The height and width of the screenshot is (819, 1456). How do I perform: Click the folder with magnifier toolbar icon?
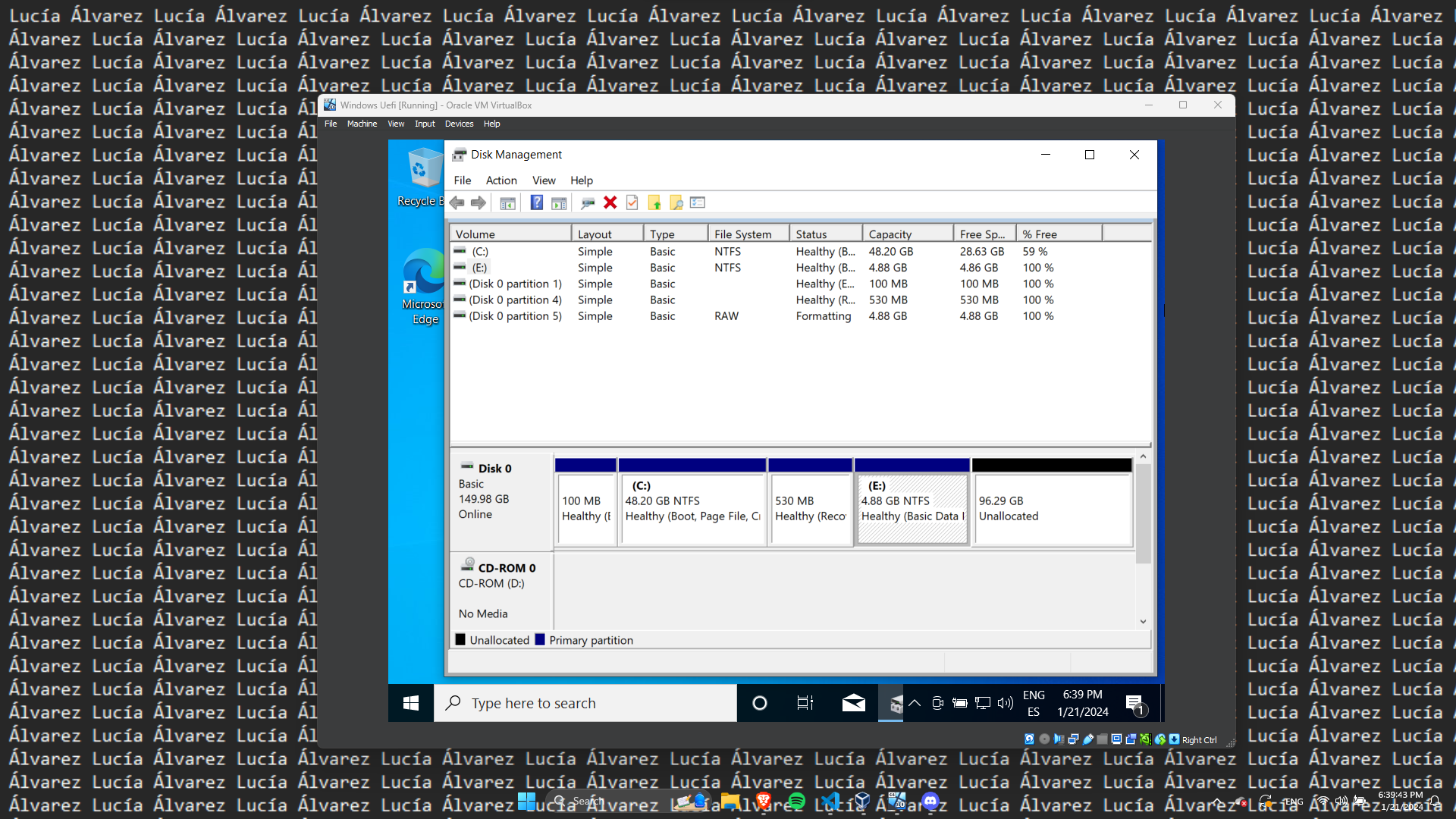[x=676, y=202]
